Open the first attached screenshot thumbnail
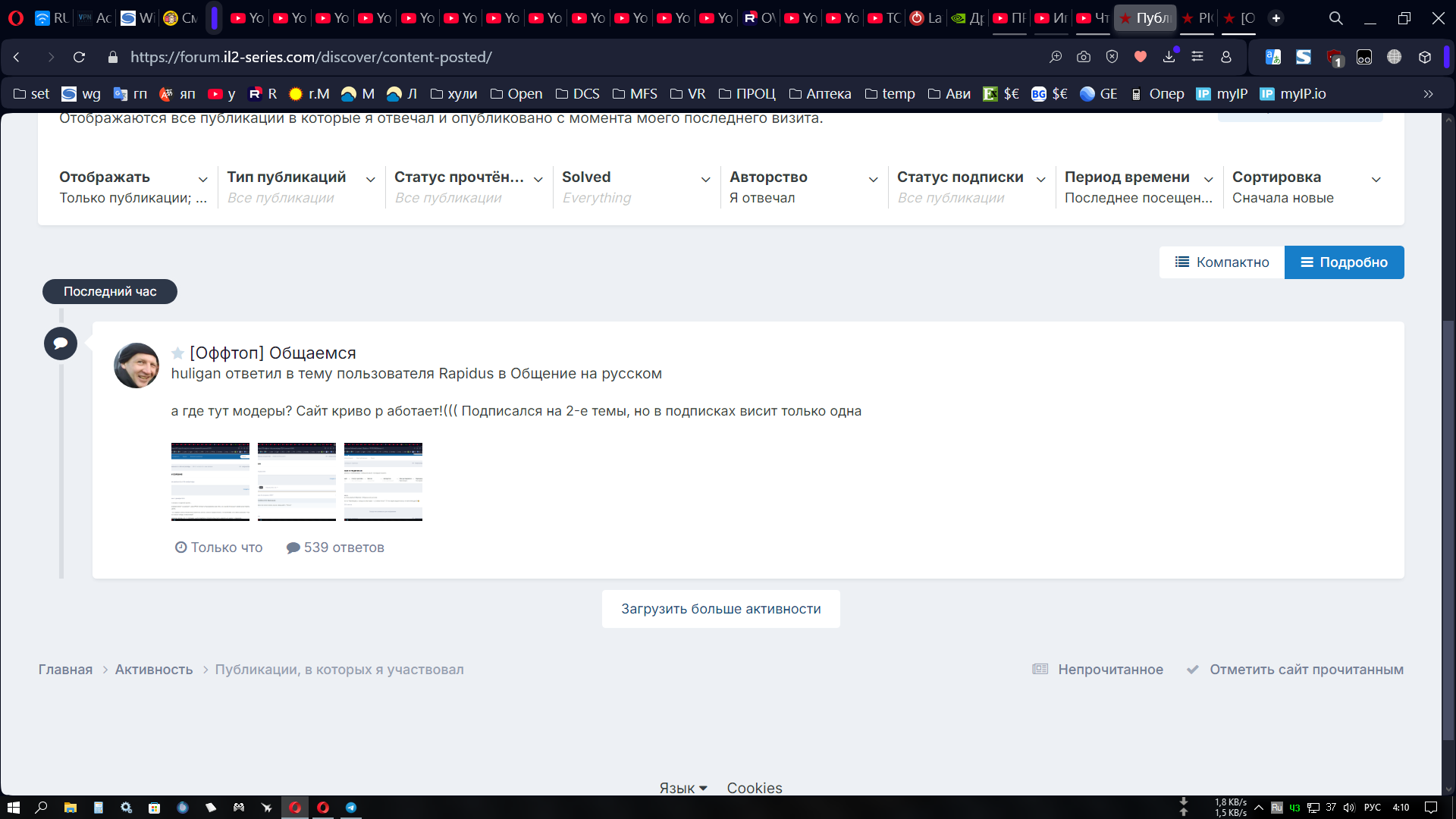The image size is (1456, 819). tap(210, 482)
